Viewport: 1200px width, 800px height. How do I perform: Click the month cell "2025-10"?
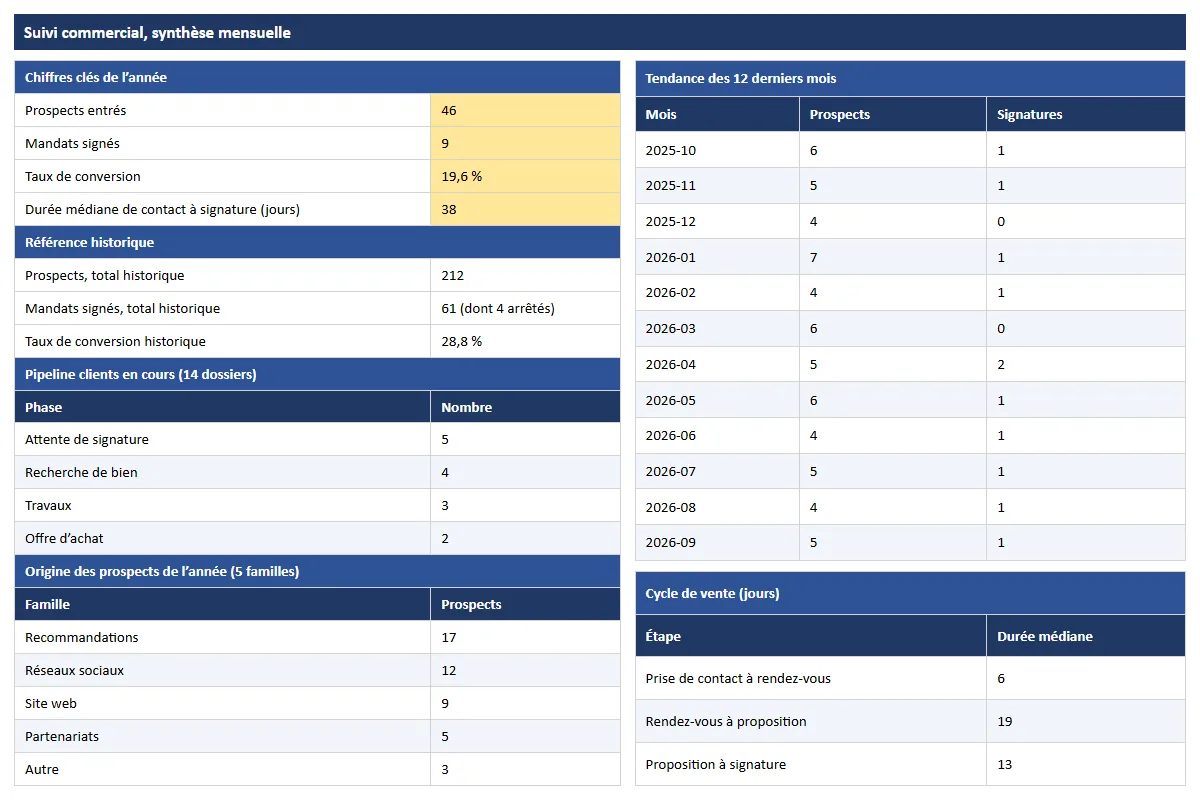pyautogui.click(x=717, y=150)
